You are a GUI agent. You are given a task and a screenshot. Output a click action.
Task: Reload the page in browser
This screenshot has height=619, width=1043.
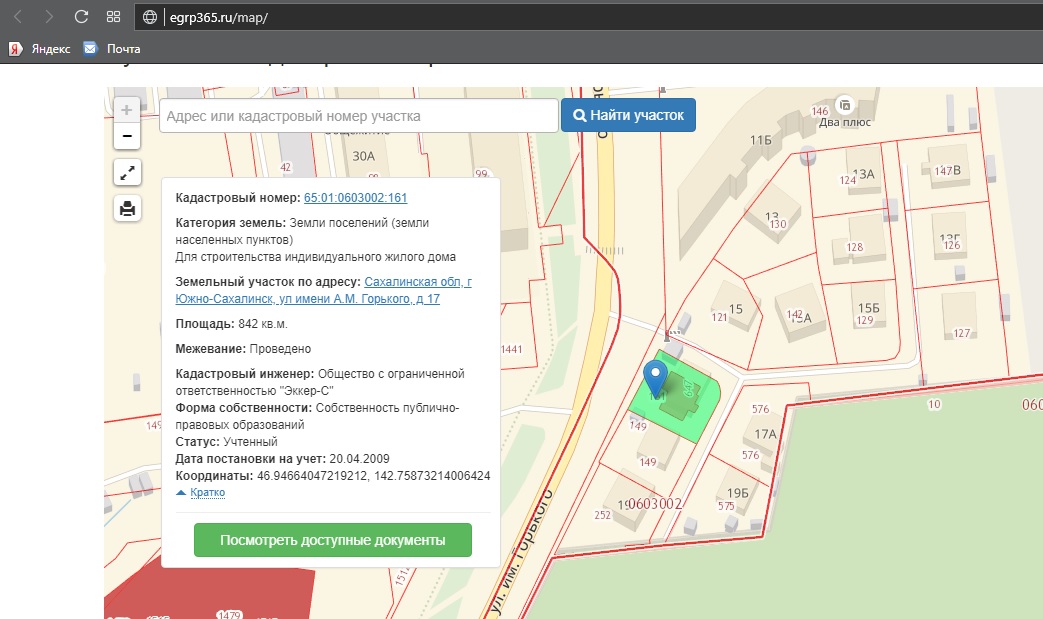tap(82, 17)
